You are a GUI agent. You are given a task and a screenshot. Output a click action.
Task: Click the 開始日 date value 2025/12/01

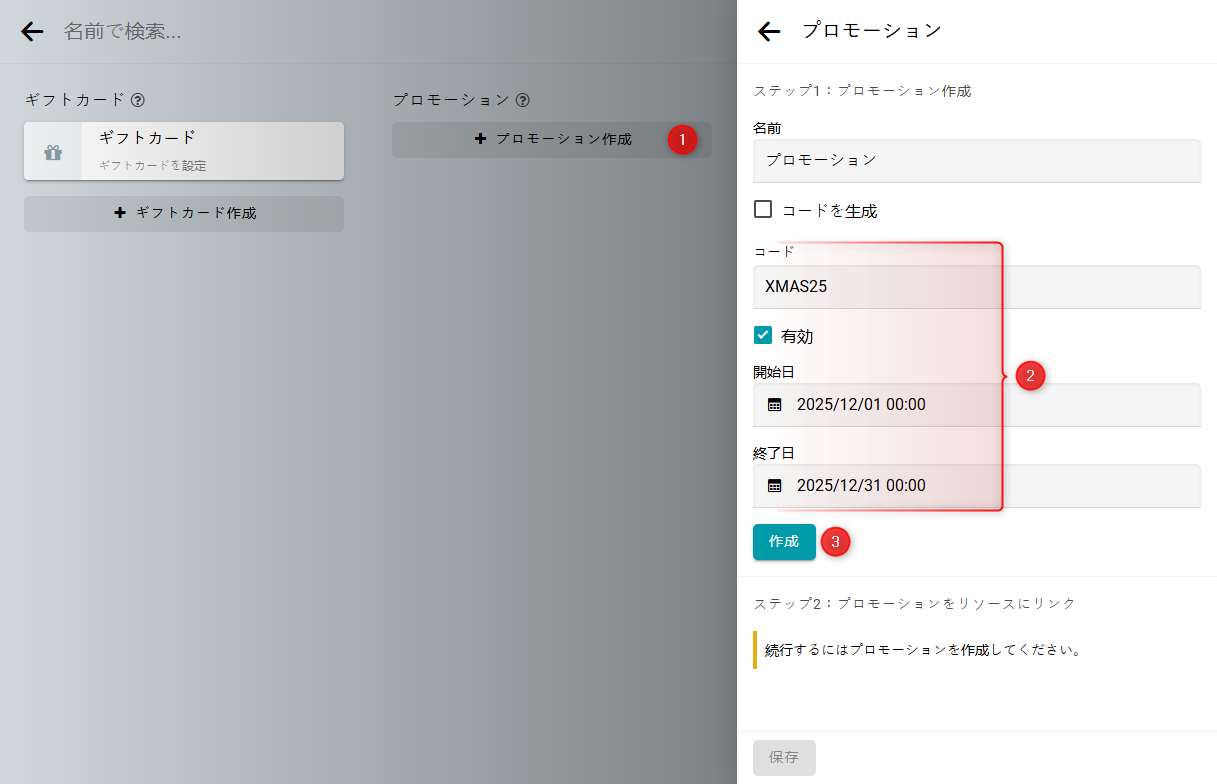(x=861, y=405)
